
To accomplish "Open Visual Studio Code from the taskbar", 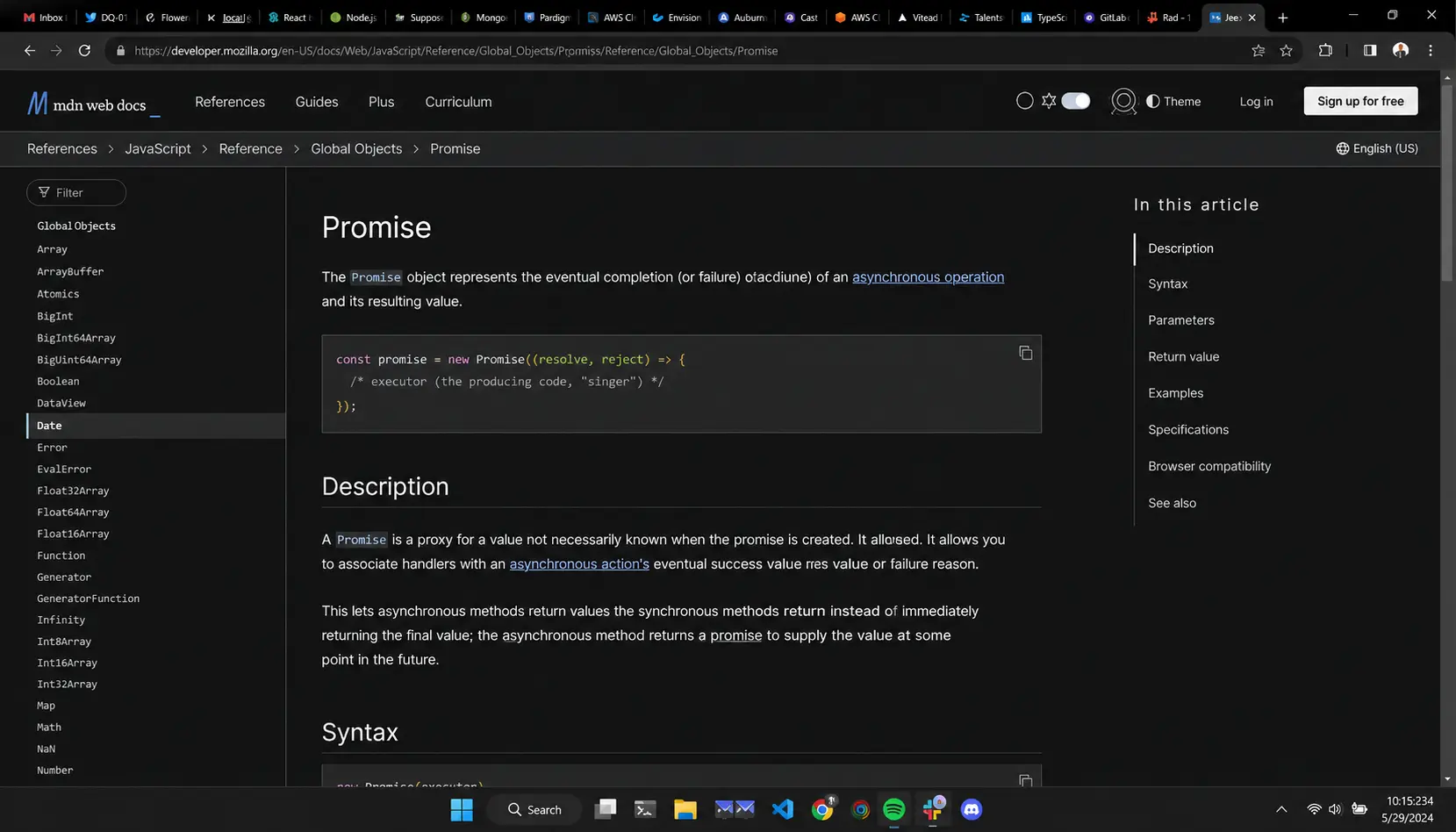I will tap(783, 809).
